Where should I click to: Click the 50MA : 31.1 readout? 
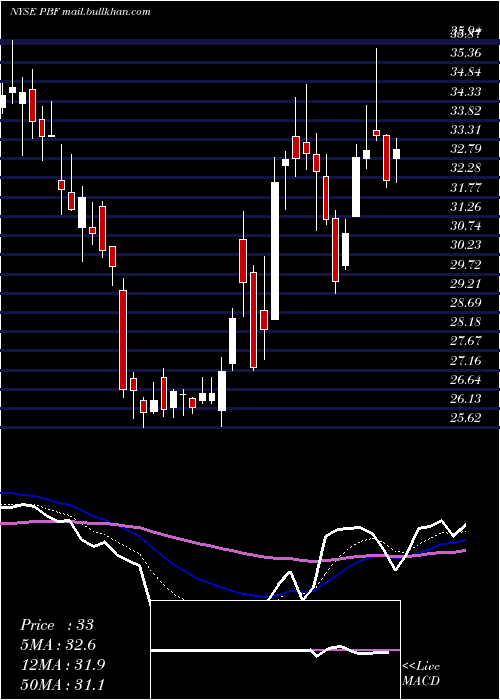tap(63, 684)
